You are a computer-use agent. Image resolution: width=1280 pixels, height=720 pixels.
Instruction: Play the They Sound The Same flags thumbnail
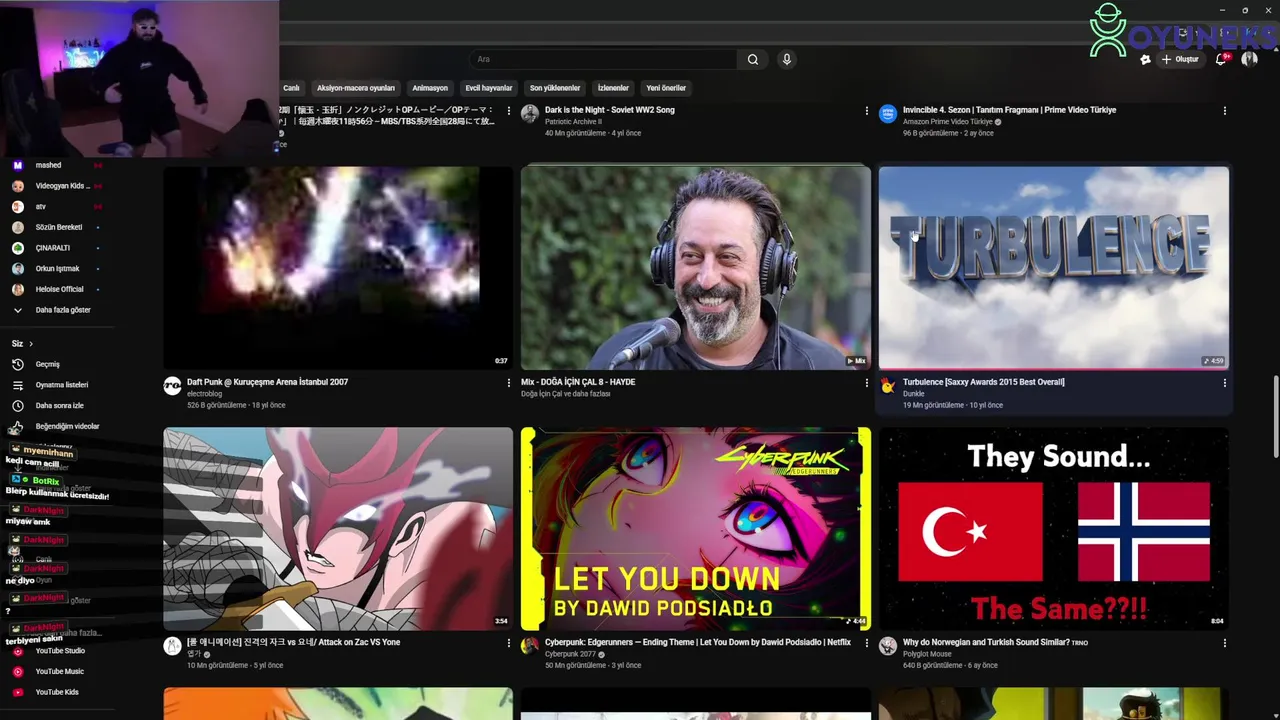point(1054,529)
